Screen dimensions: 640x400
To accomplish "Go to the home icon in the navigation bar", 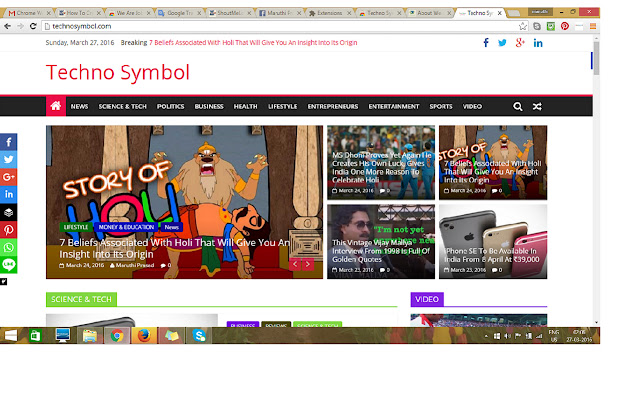I will (56, 106).
